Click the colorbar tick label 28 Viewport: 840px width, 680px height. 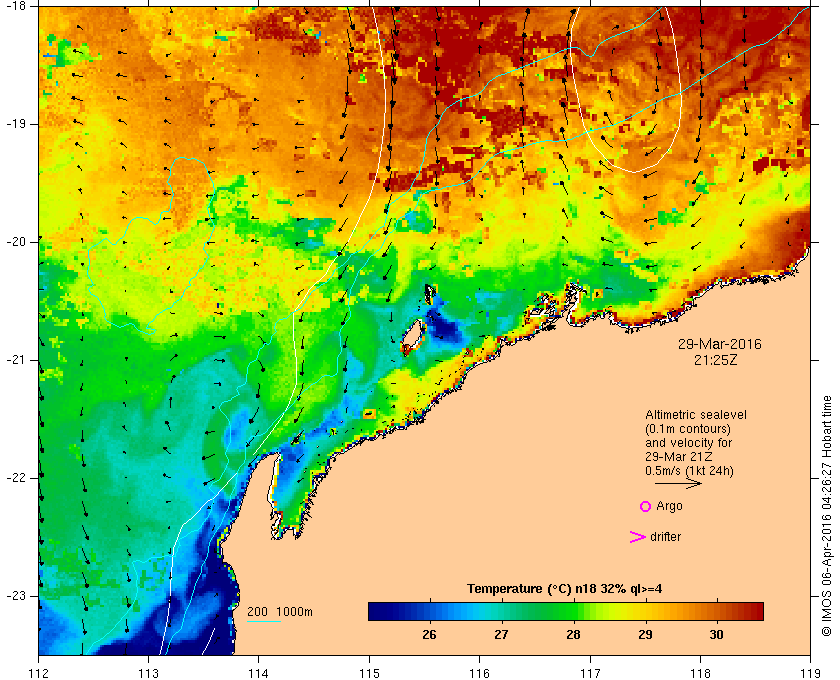coord(573,634)
